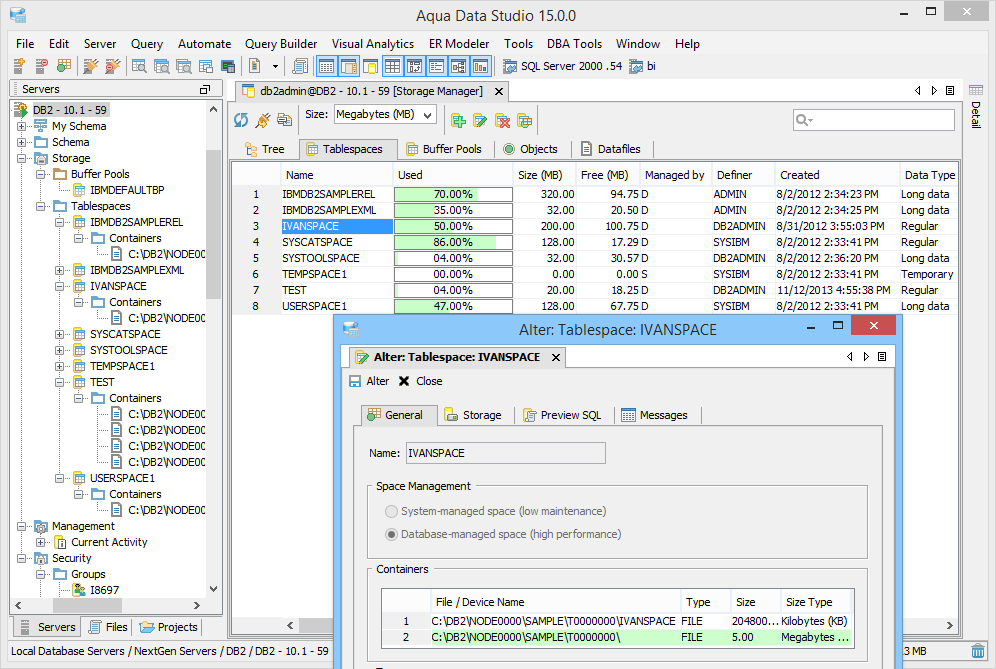Click the maximize icon on the Servers panel header
This screenshot has width=996, height=669.
pyautogui.click(x=205, y=90)
